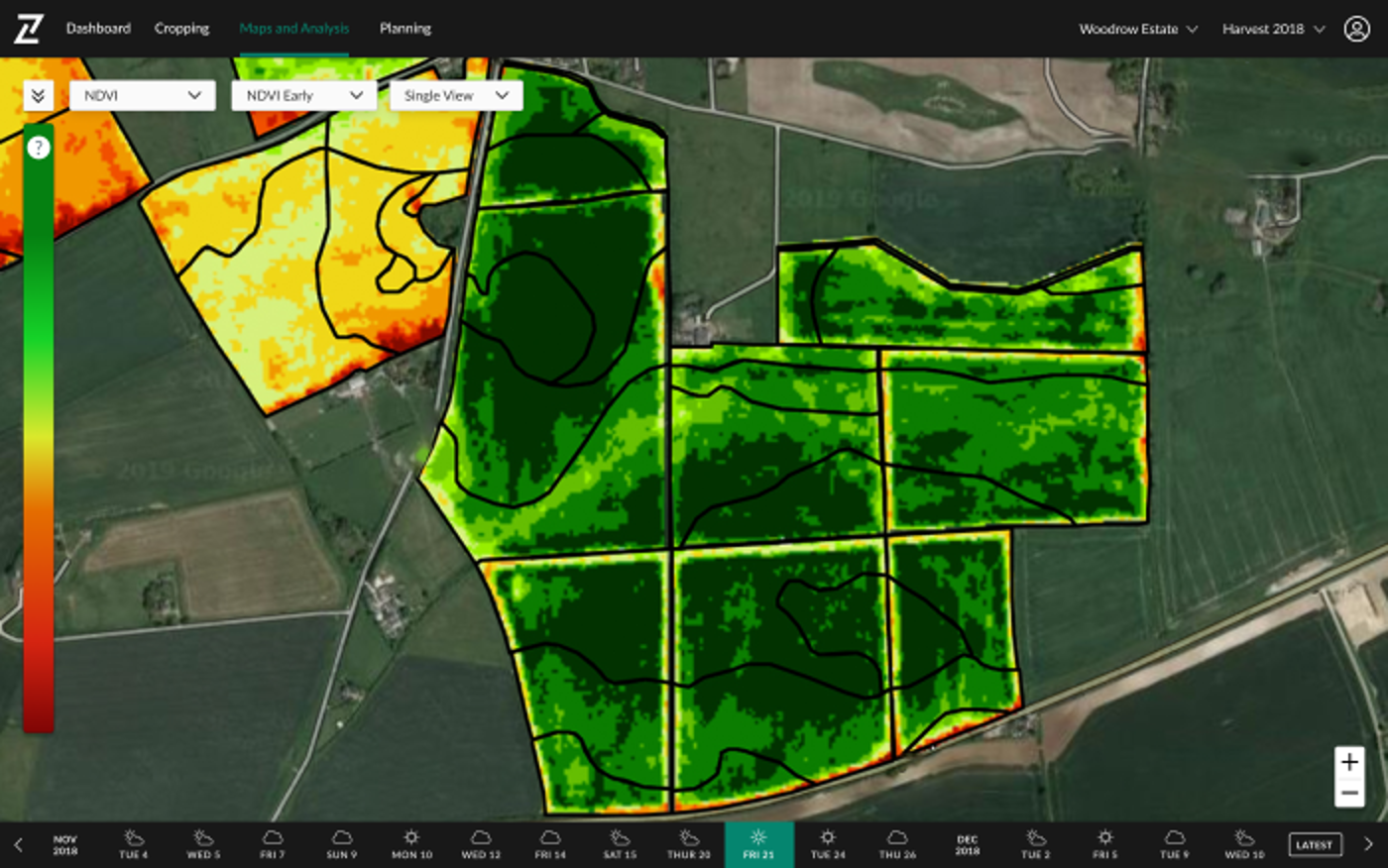Pick the MON 10 sunny date

(411, 845)
